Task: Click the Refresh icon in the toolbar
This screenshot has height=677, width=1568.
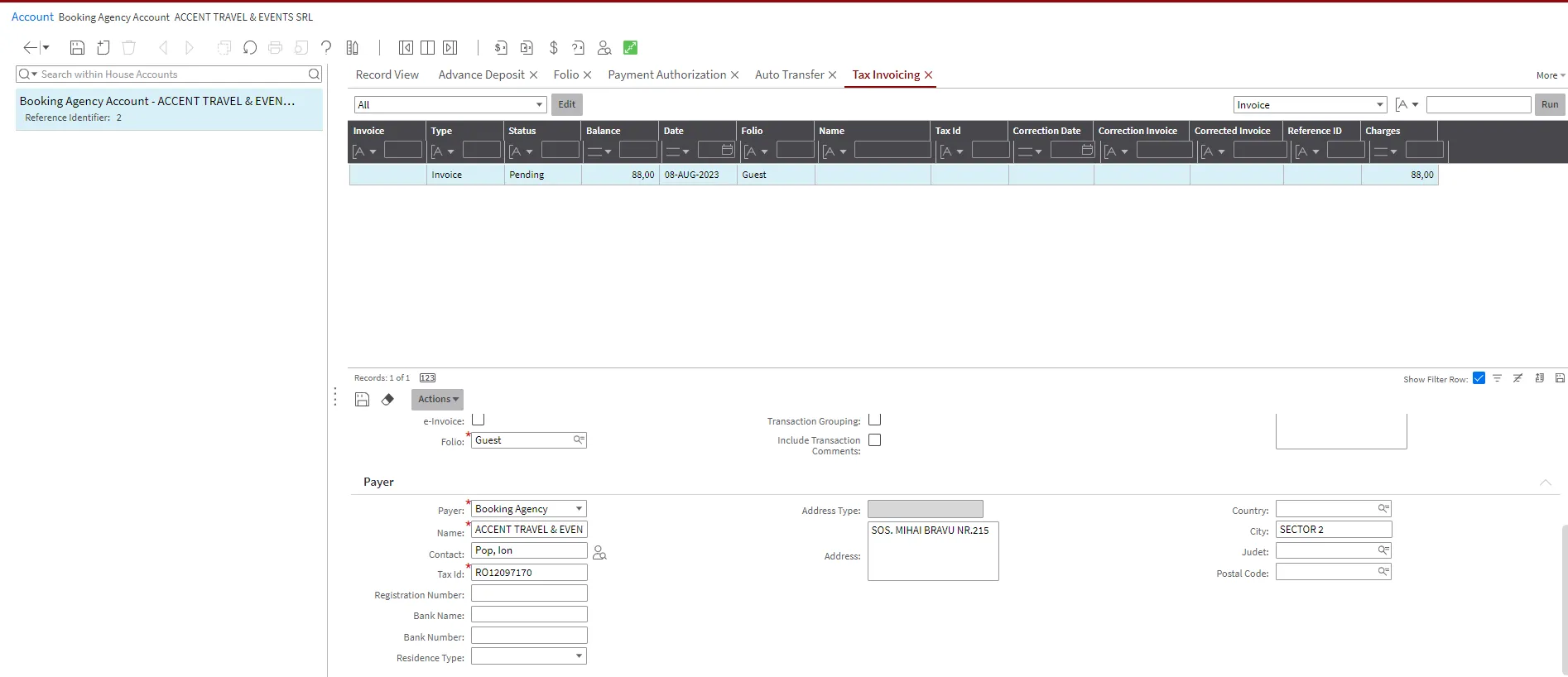Action: tap(250, 48)
